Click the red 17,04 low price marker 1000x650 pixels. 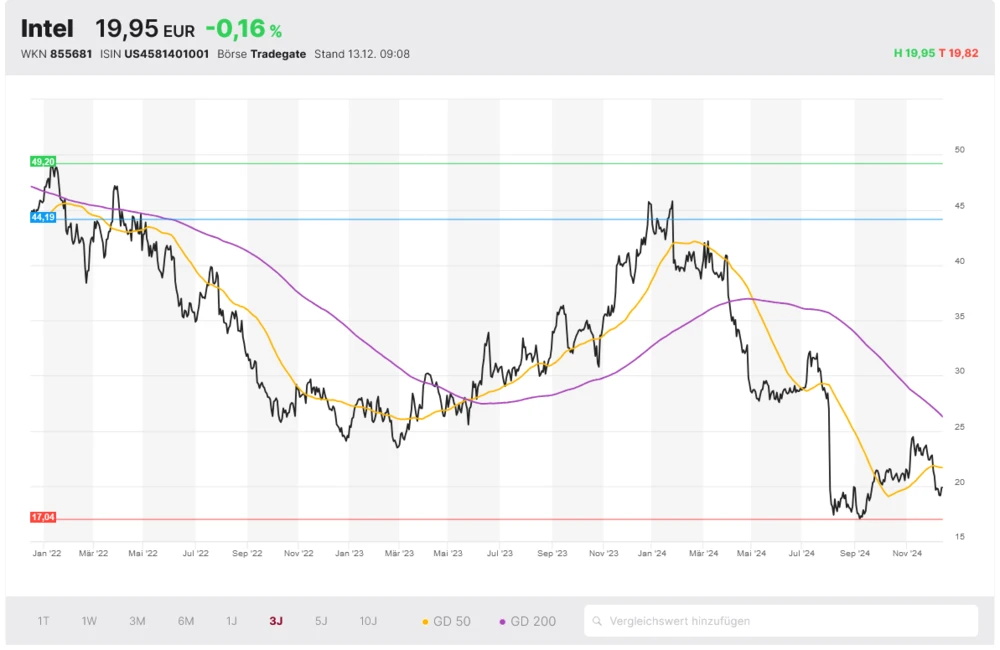(43, 518)
